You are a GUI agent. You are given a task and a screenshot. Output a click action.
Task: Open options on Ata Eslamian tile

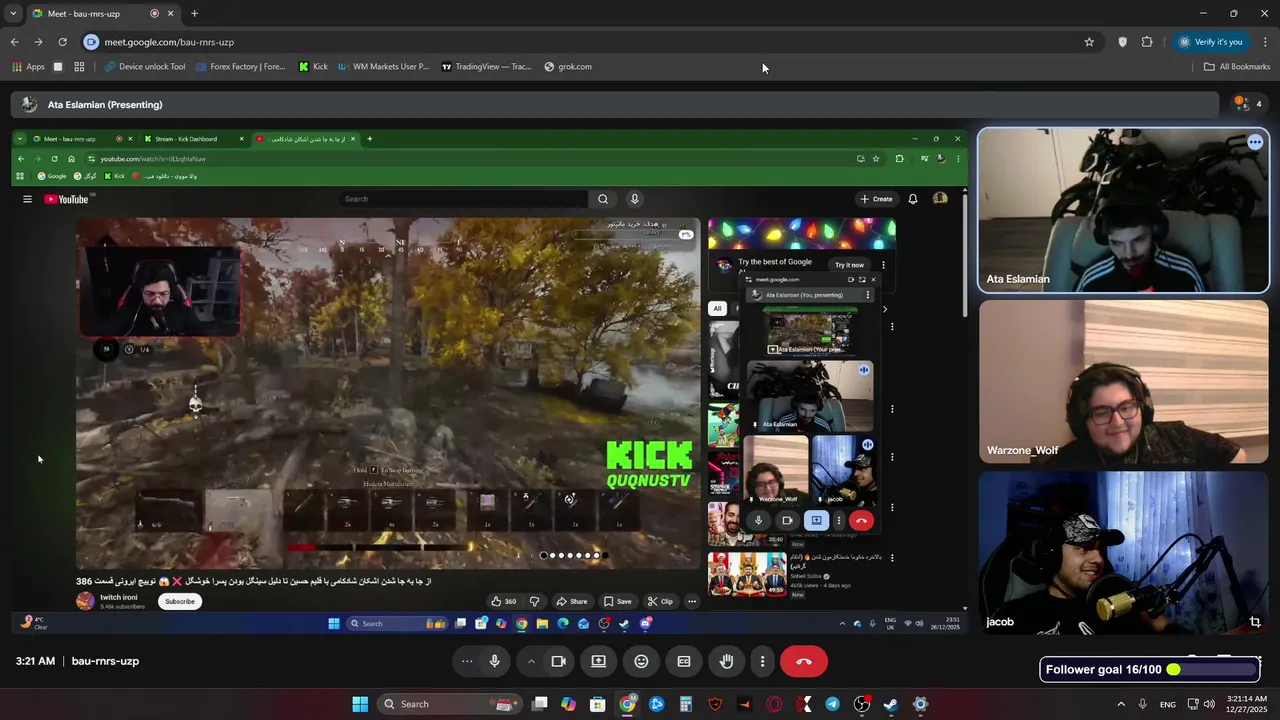[x=1255, y=142]
